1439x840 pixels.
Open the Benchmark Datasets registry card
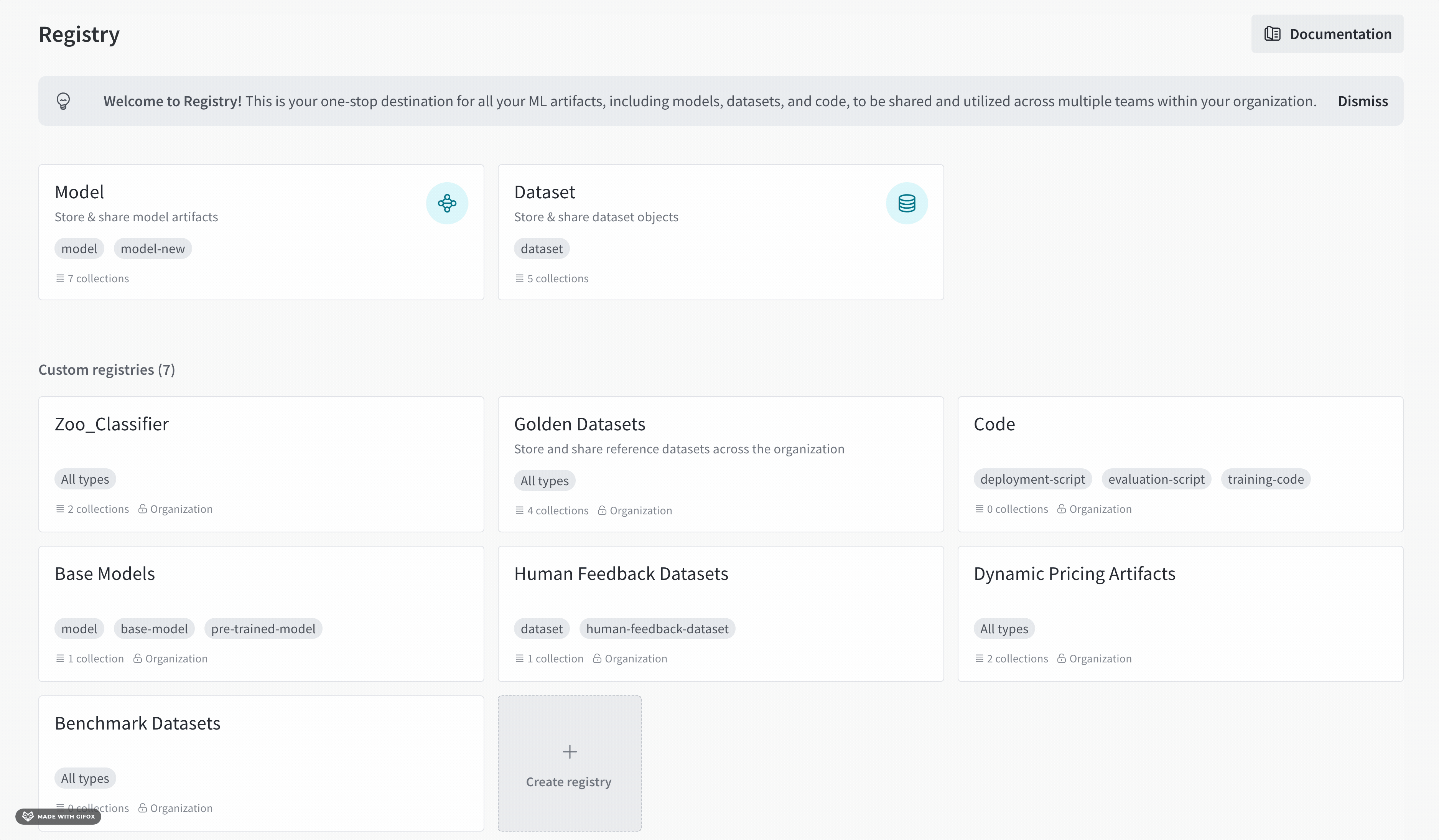coord(137,723)
